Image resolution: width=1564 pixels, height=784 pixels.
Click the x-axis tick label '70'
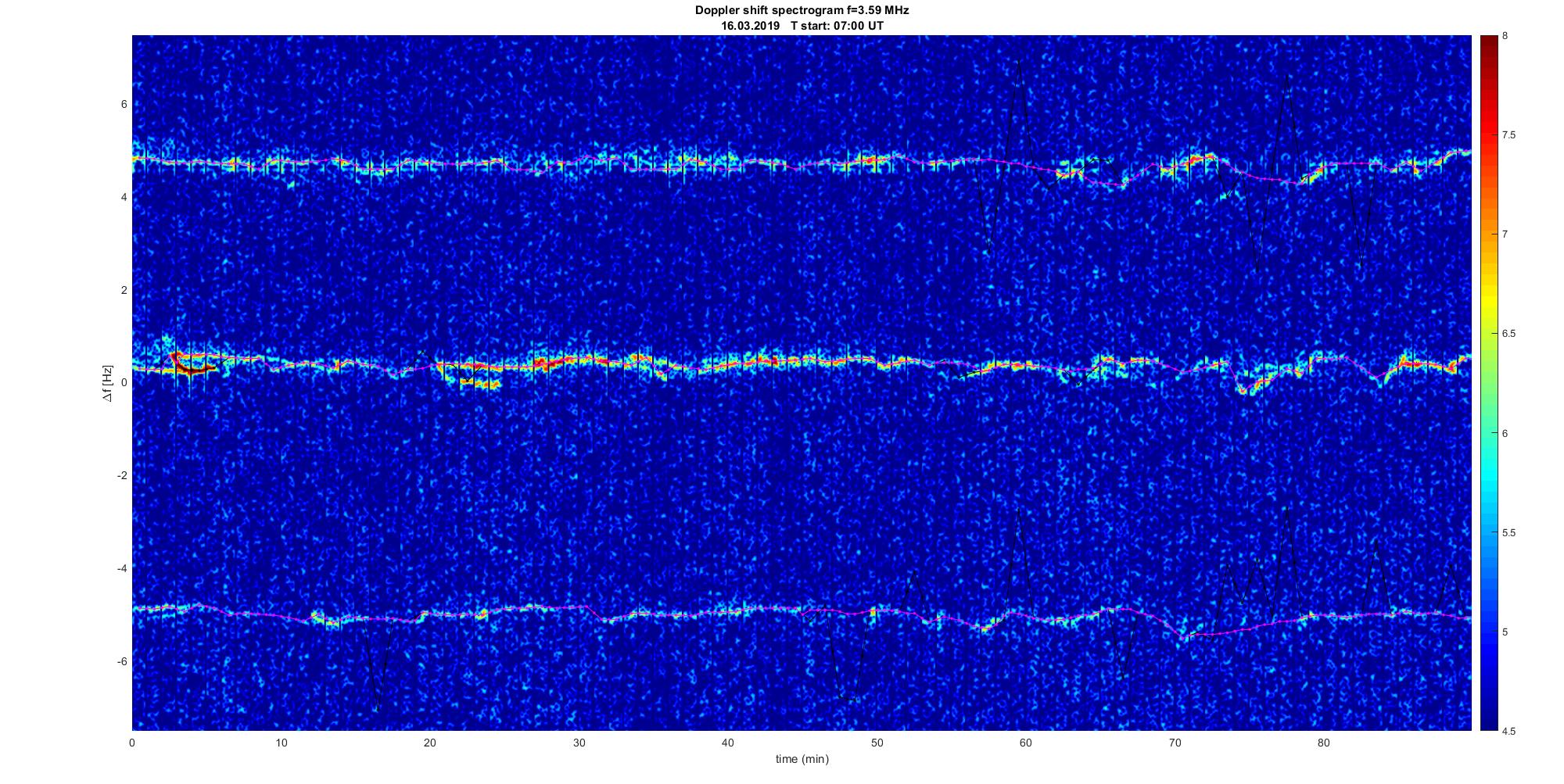[1175, 743]
